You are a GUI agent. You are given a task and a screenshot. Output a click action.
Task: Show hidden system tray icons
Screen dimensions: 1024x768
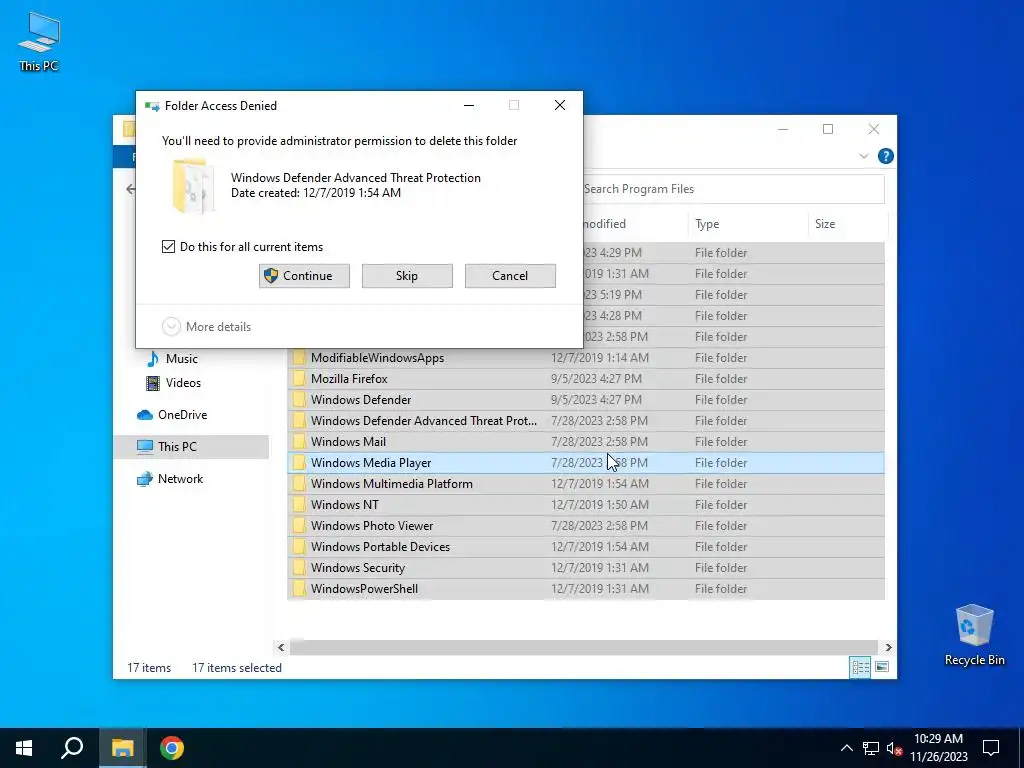846,748
